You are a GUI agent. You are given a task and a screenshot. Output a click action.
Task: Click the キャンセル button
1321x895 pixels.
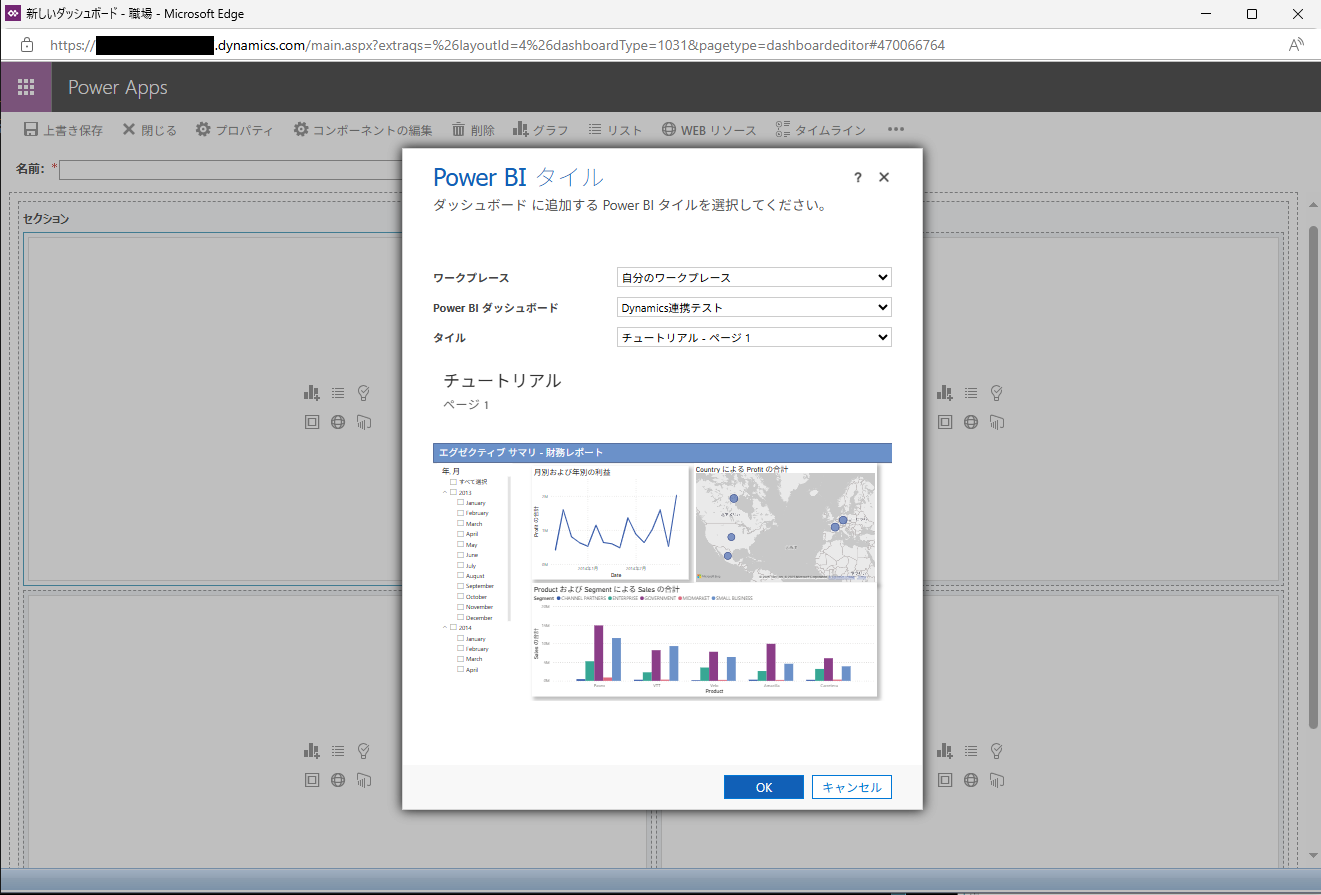tap(852, 787)
